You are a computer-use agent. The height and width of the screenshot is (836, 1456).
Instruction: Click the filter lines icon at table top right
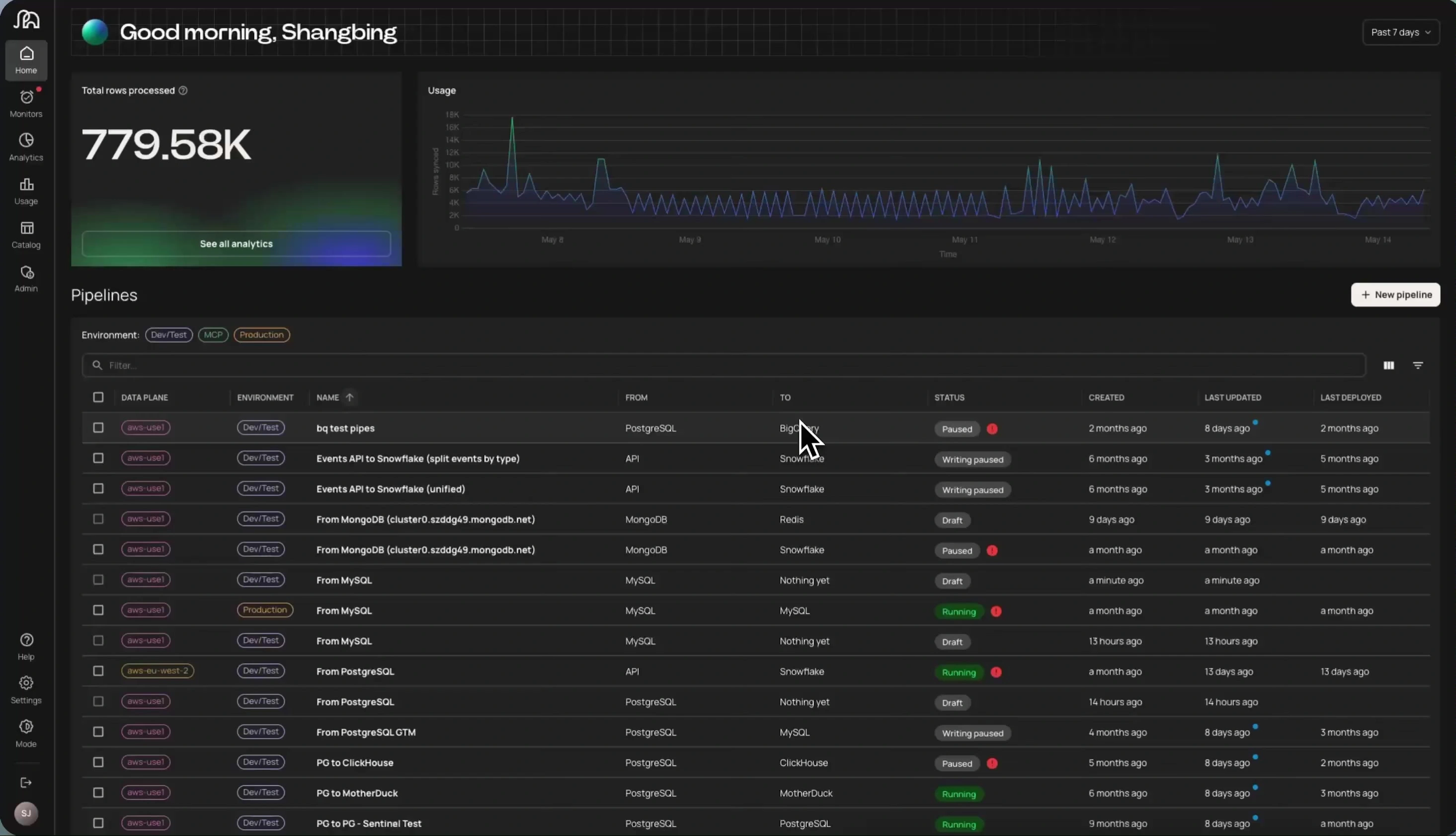point(1418,365)
